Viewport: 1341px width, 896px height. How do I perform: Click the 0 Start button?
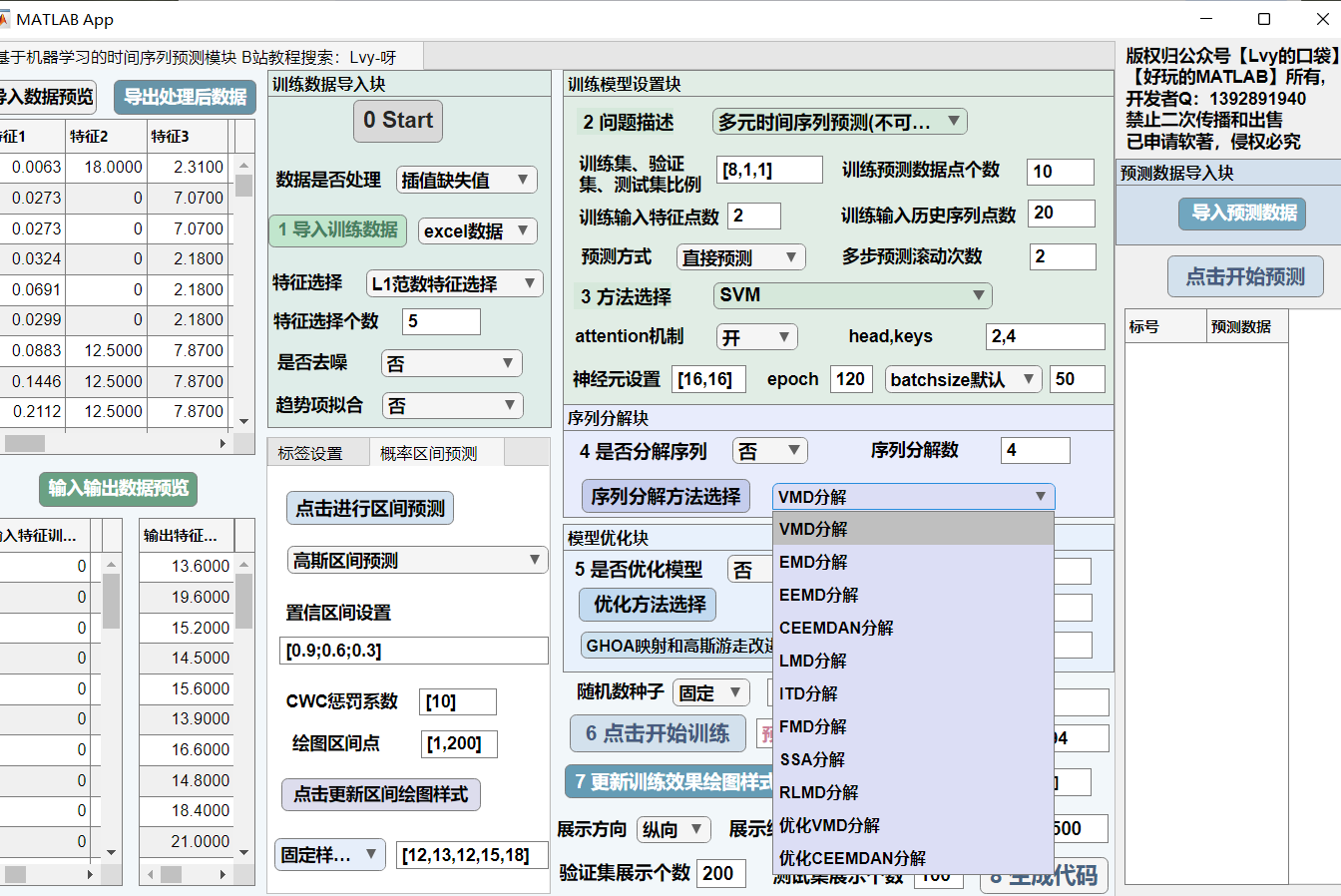(397, 121)
